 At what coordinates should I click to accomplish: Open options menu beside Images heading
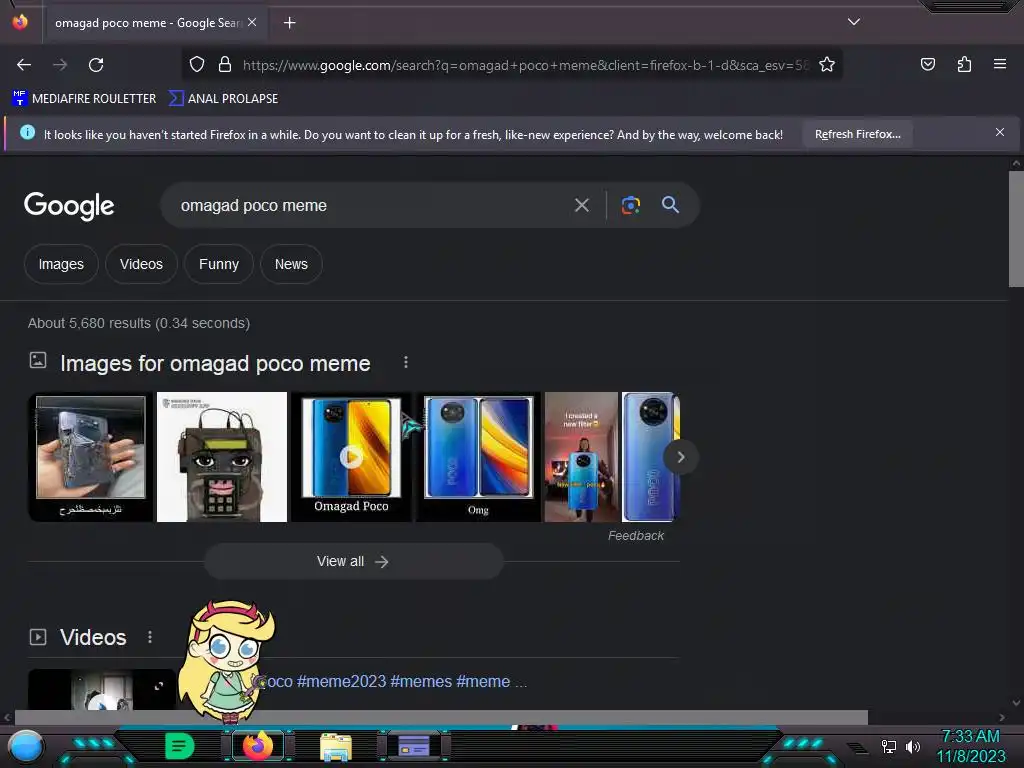406,362
